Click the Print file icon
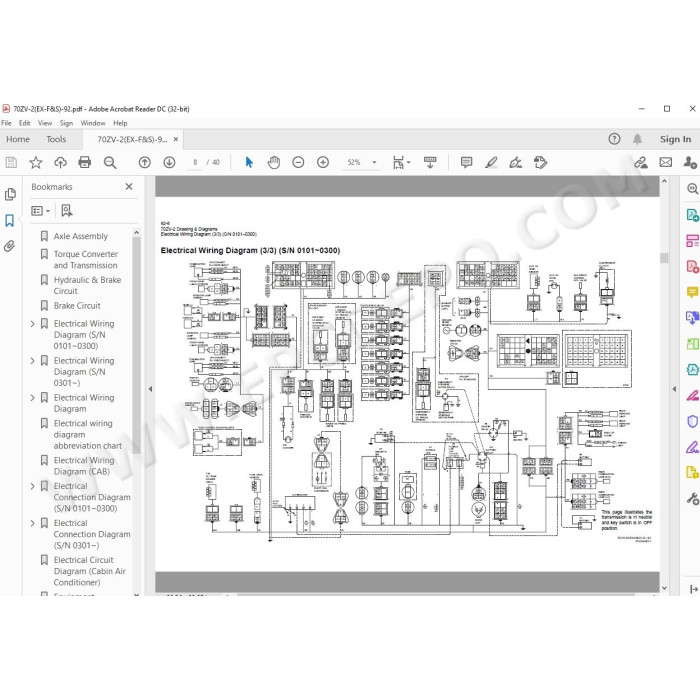The width and height of the screenshot is (700, 700). [84, 162]
